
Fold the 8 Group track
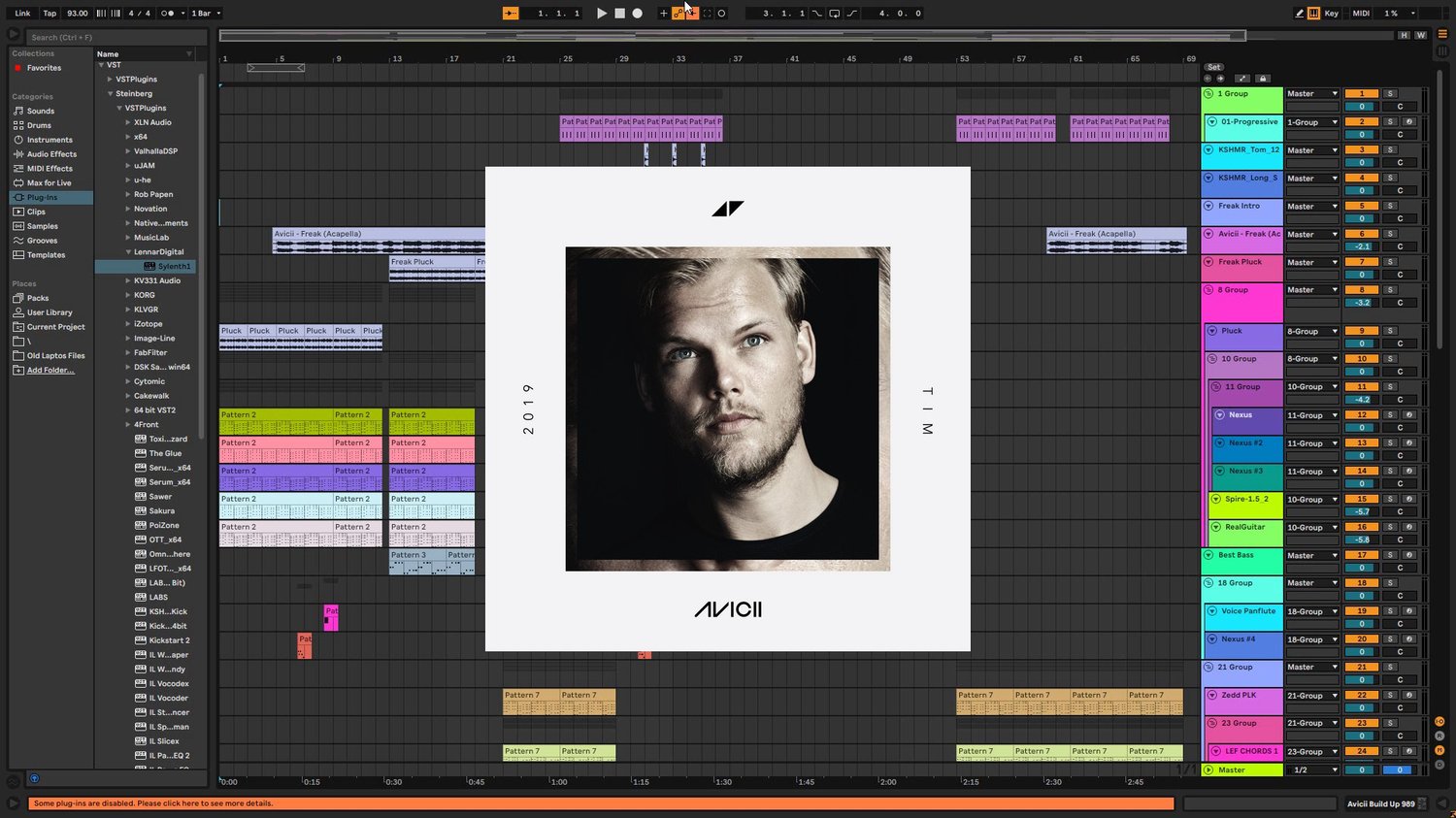point(1208,290)
